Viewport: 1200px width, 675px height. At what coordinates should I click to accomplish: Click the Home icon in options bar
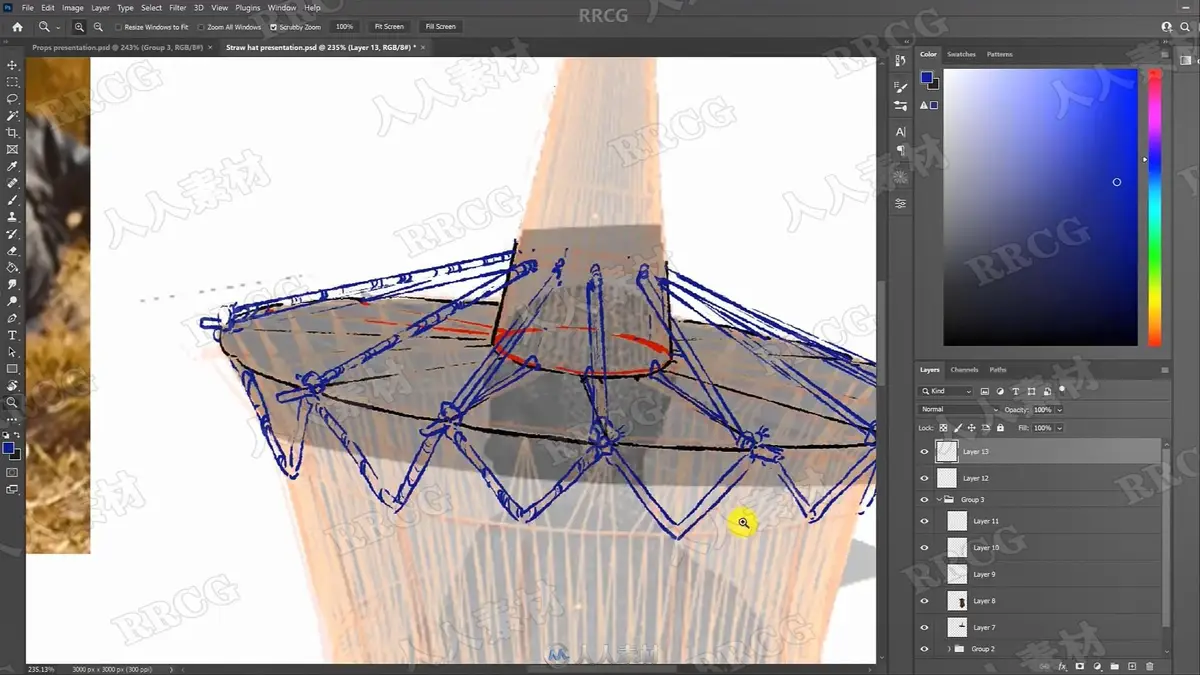click(17, 27)
